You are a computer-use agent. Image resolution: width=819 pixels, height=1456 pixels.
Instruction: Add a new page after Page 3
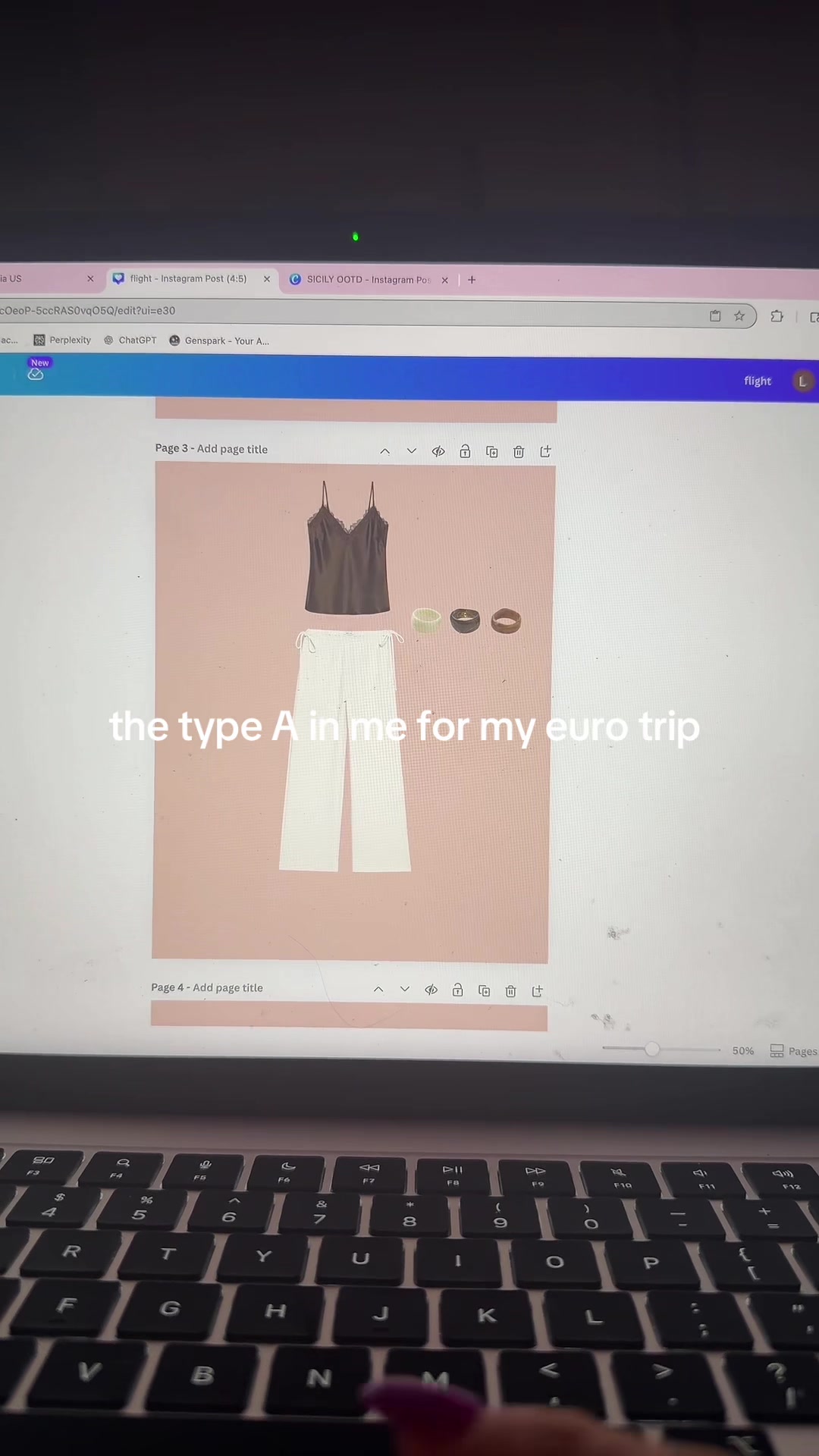pos(545,451)
